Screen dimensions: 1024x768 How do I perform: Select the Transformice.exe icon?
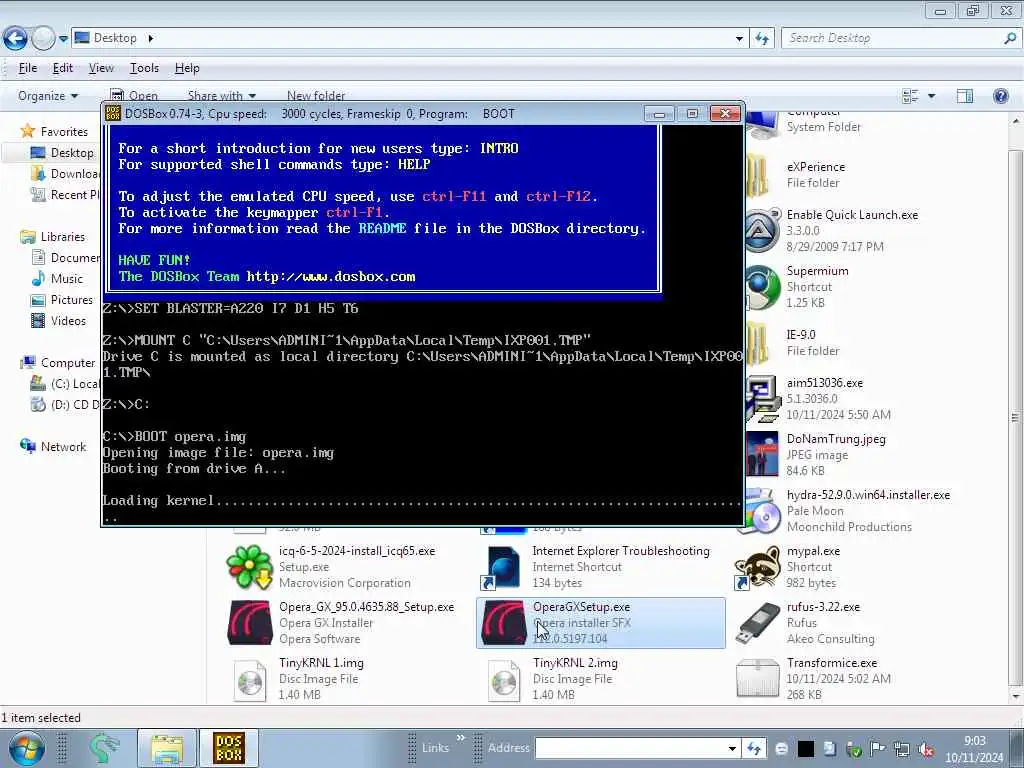pos(758,679)
